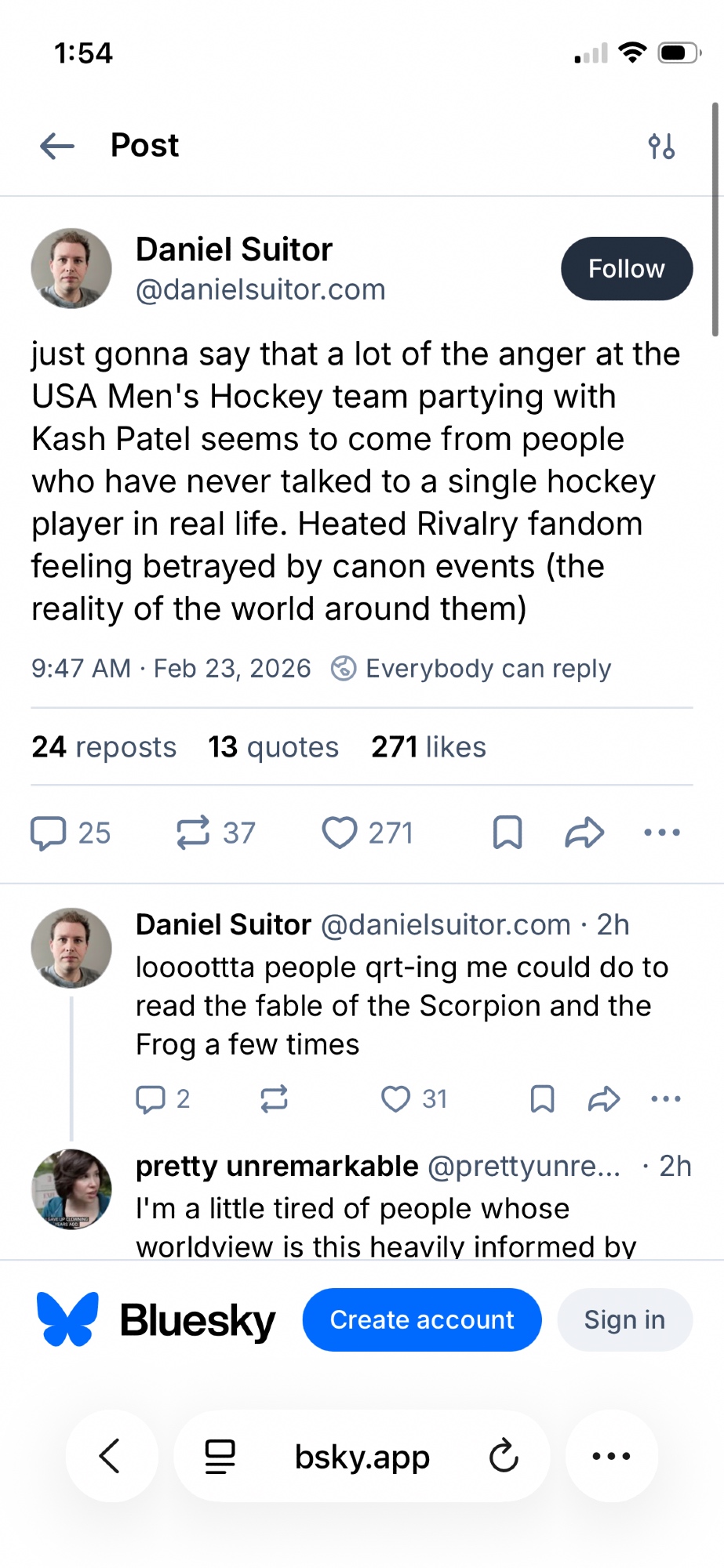Repost the main post with 37 reposts

[x=193, y=833]
